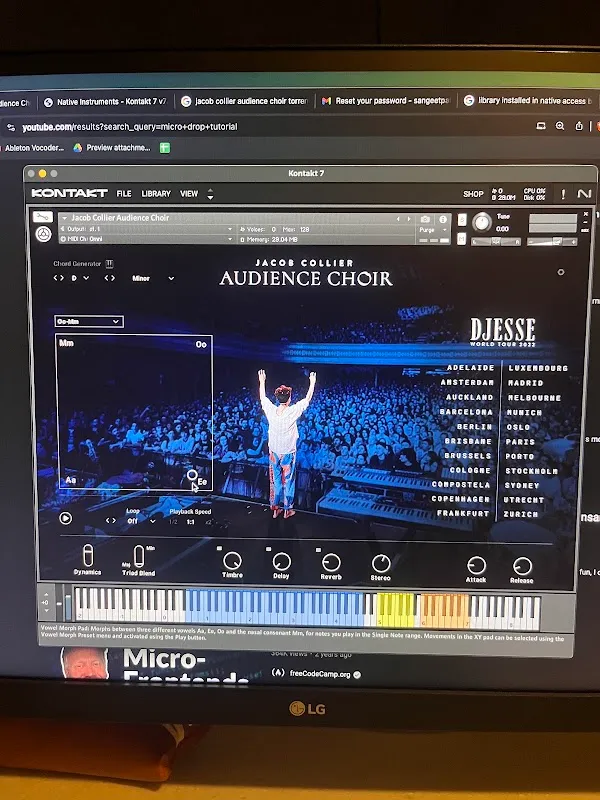Click the Attack knob
Viewport: 600px width, 800px height.
476,565
